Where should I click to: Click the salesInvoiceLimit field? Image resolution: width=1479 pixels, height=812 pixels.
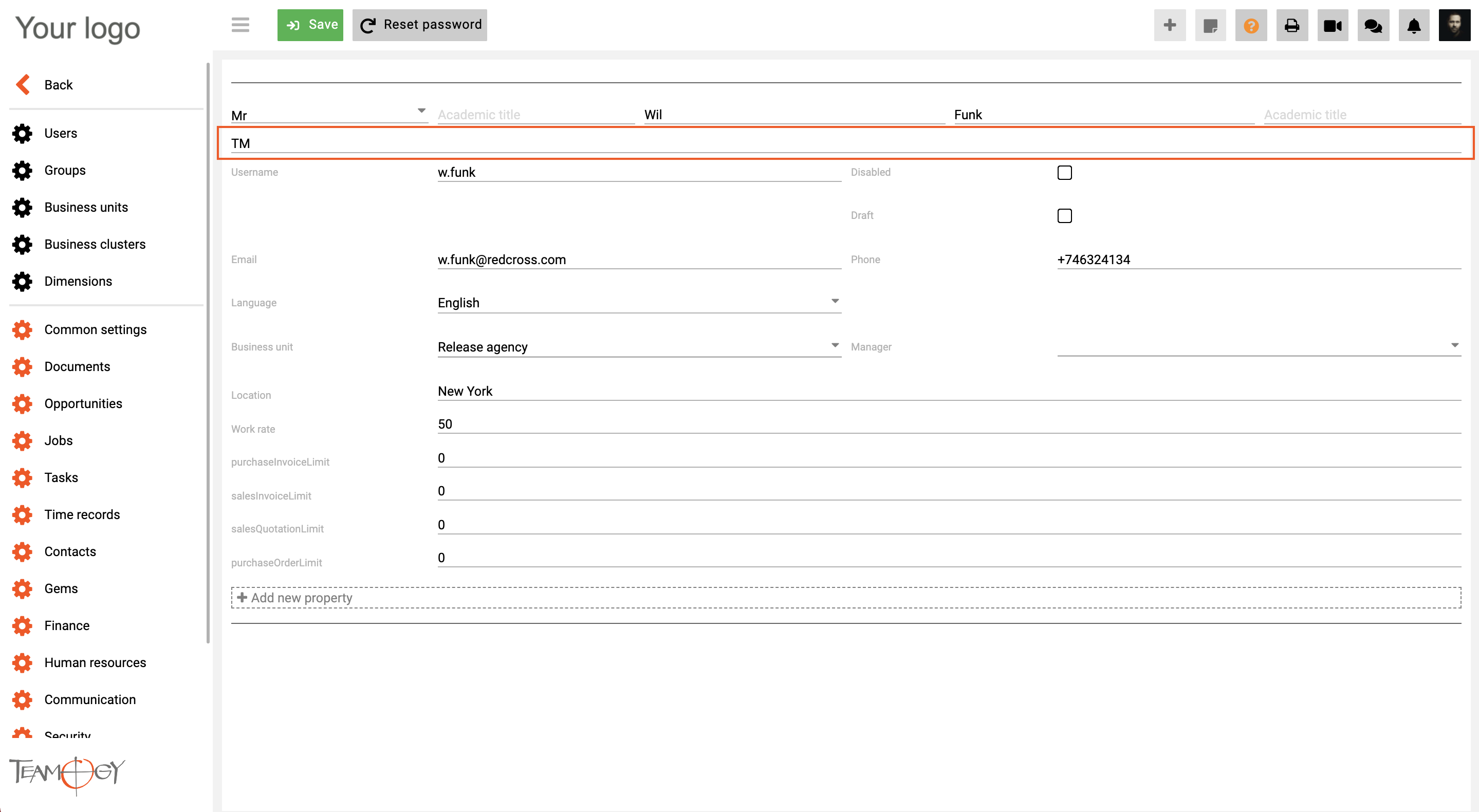949,491
